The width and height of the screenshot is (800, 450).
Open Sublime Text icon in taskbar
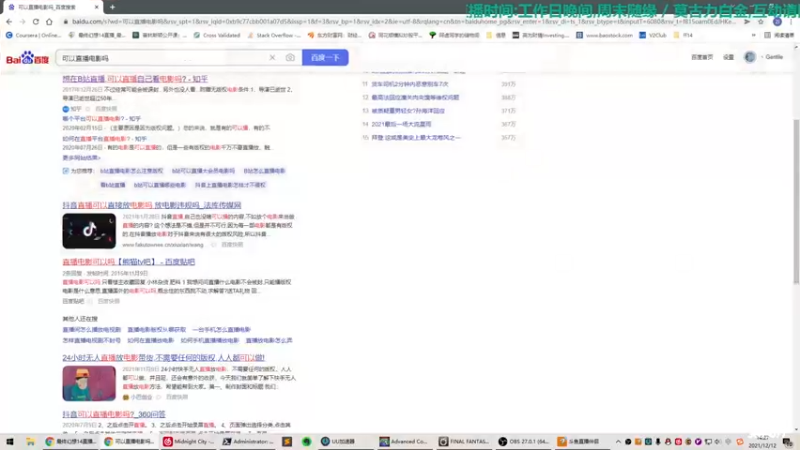(x=287, y=441)
